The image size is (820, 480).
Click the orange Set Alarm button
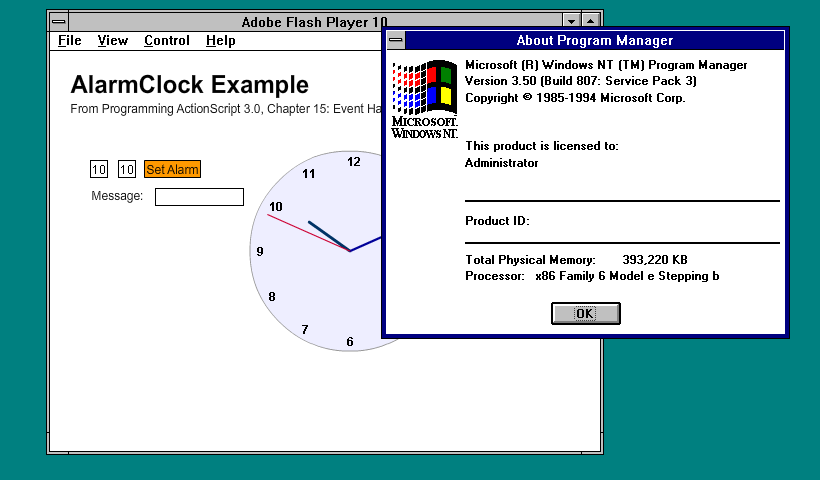[172, 169]
